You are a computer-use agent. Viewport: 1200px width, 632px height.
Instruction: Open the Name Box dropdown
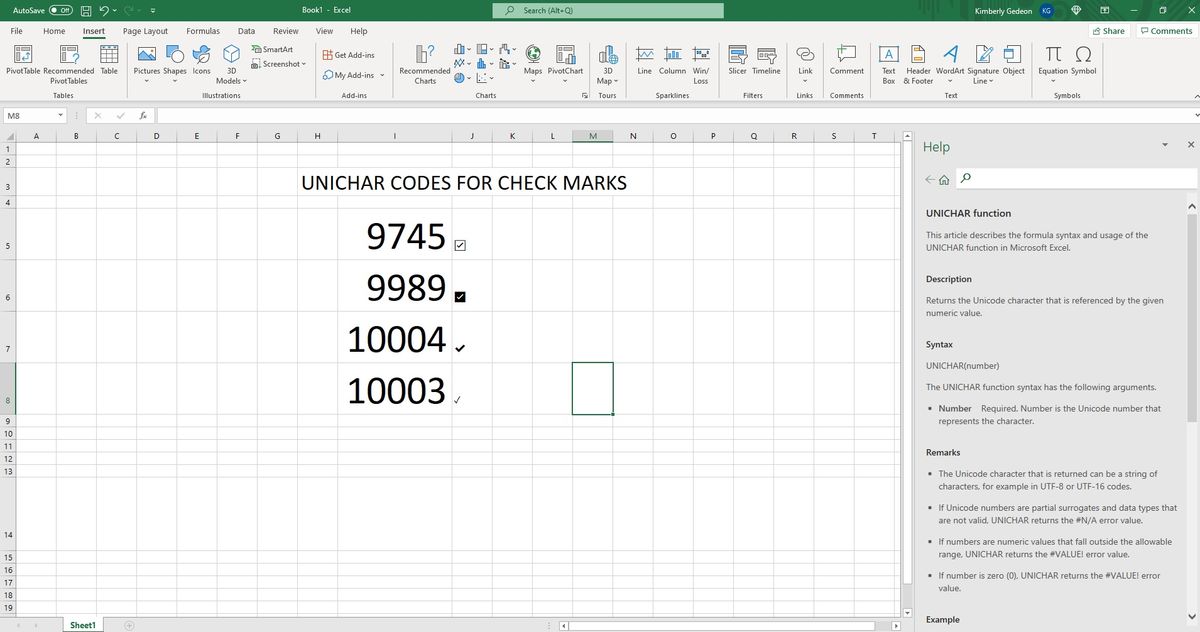[61, 116]
